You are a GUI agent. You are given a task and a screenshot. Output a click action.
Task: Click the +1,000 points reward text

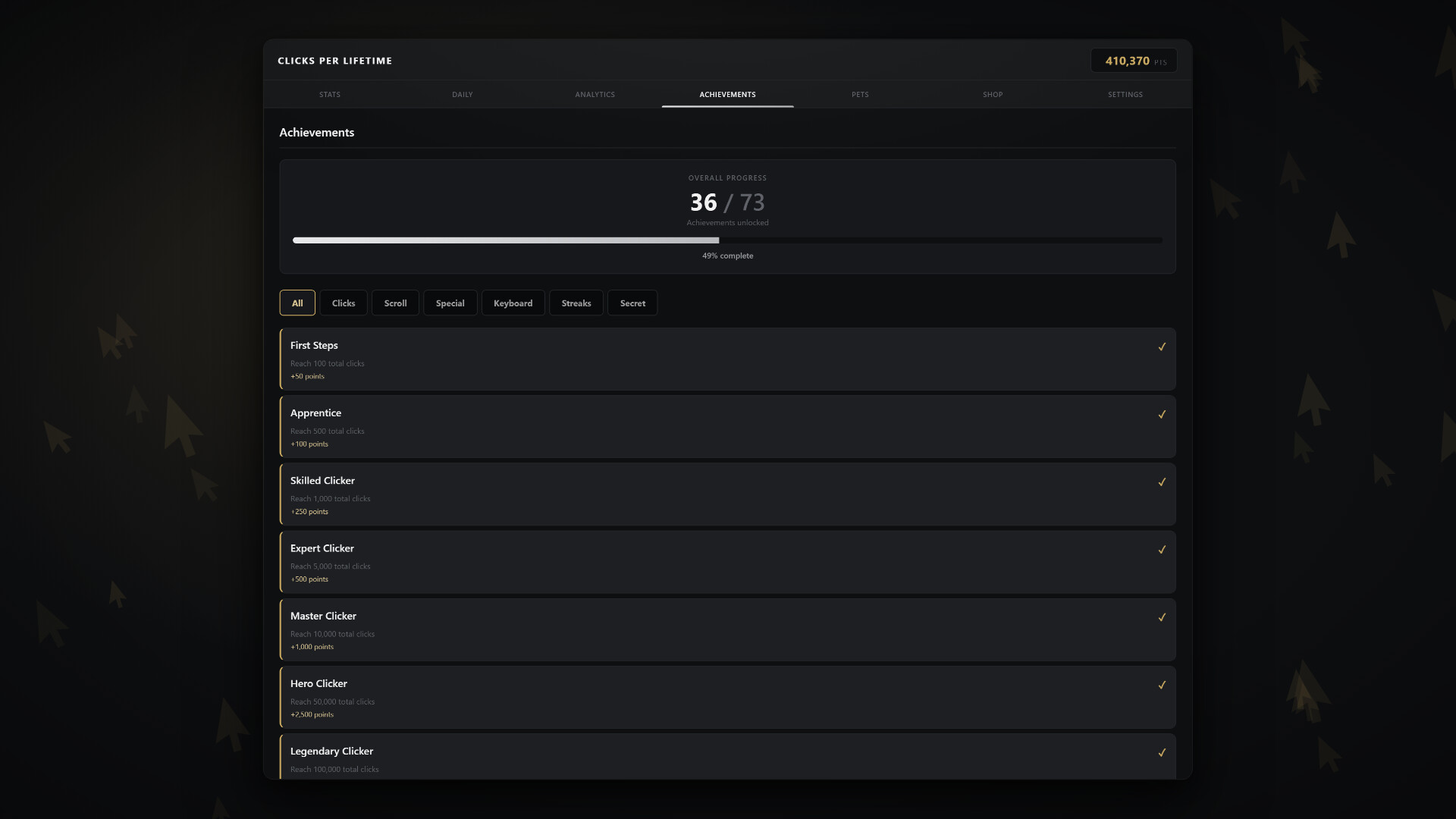[x=312, y=647]
